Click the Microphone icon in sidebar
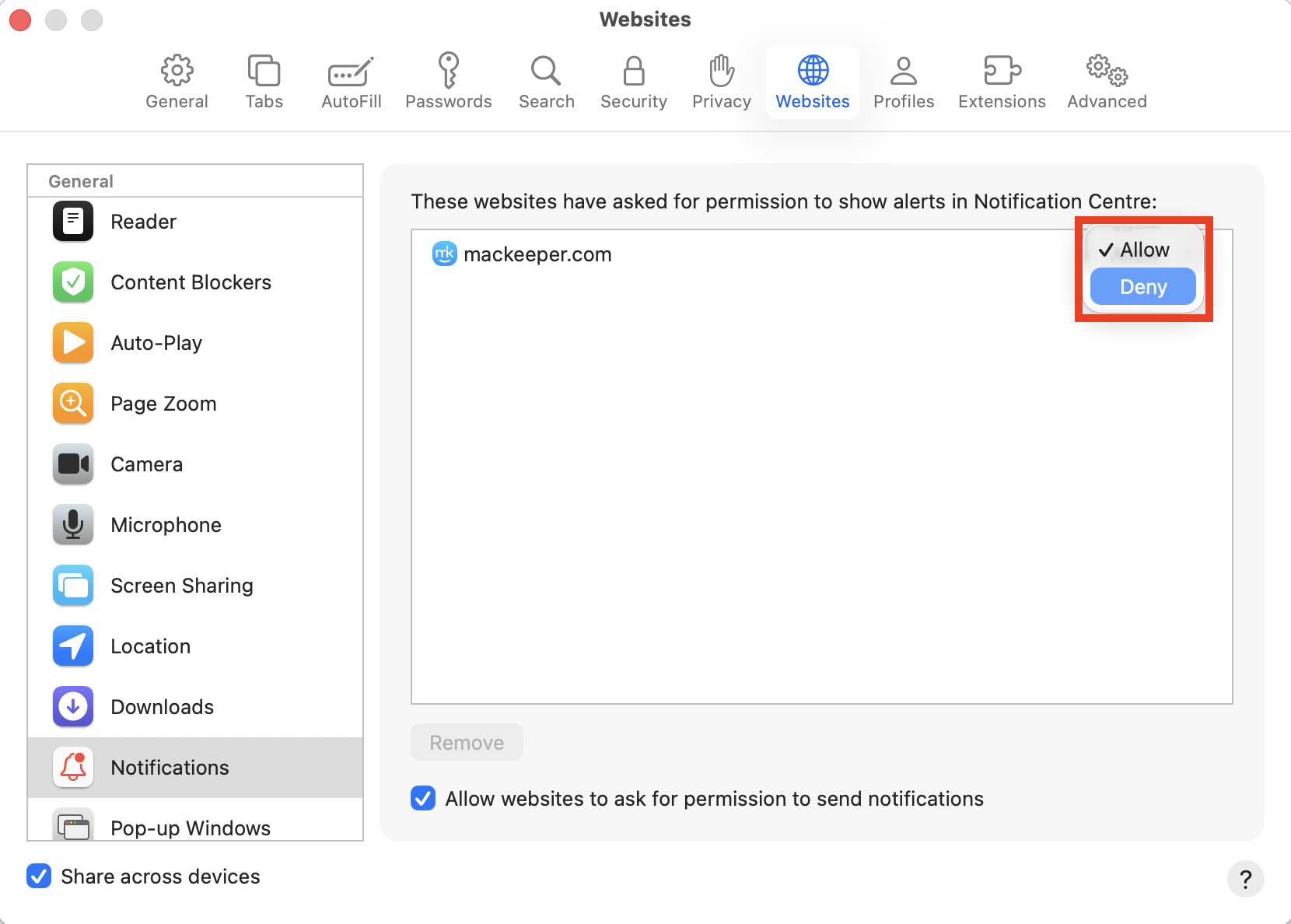Screen dimensions: 1291x924 click(72, 524)
